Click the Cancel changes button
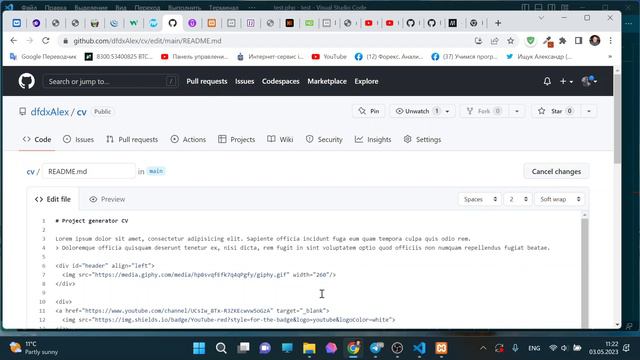Screen dimensions: 640x360 556,171
